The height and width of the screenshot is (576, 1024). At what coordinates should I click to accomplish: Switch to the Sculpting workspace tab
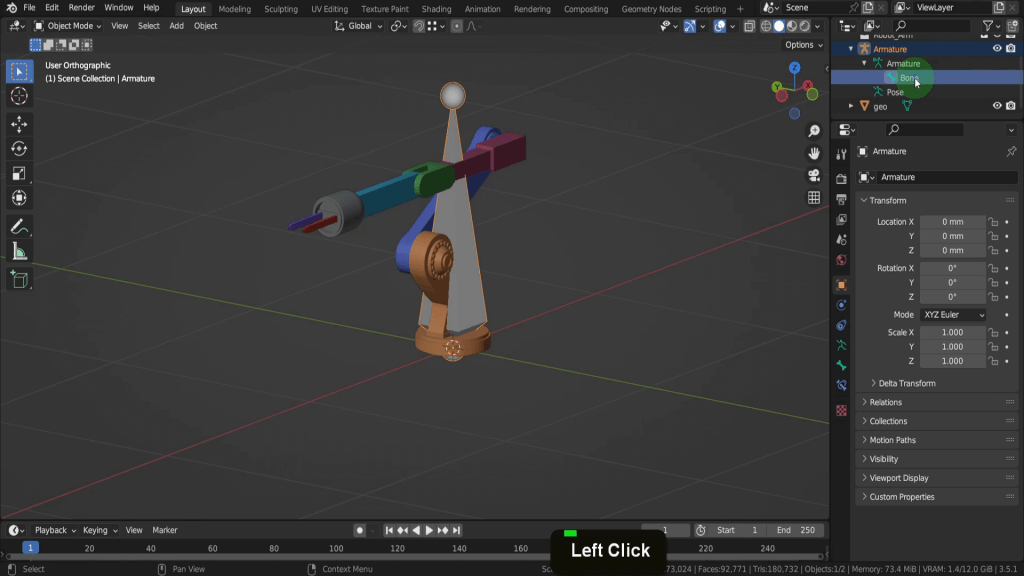[x=280, y=9]
